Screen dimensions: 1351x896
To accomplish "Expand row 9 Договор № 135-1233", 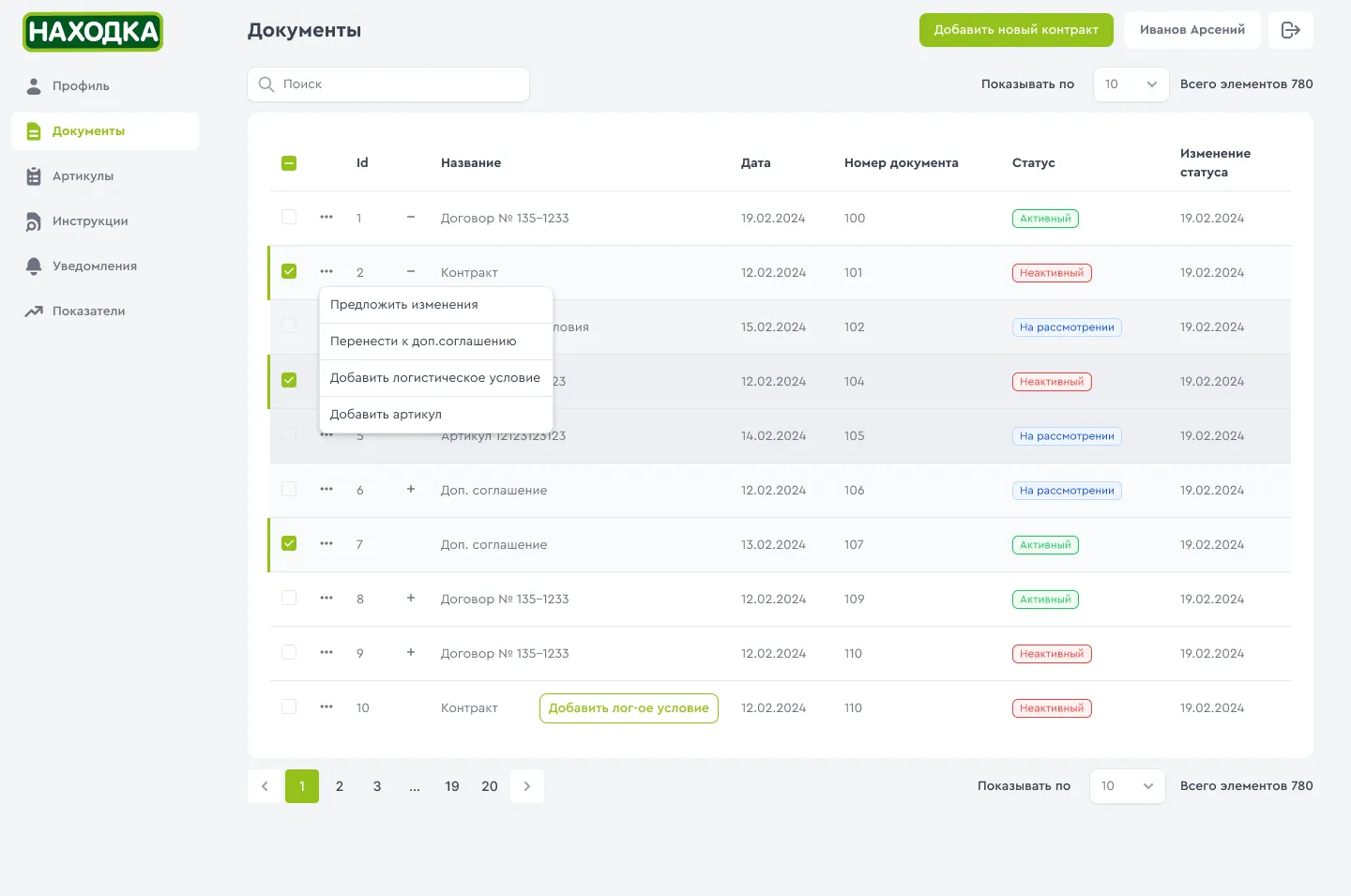I will (411, 653).
